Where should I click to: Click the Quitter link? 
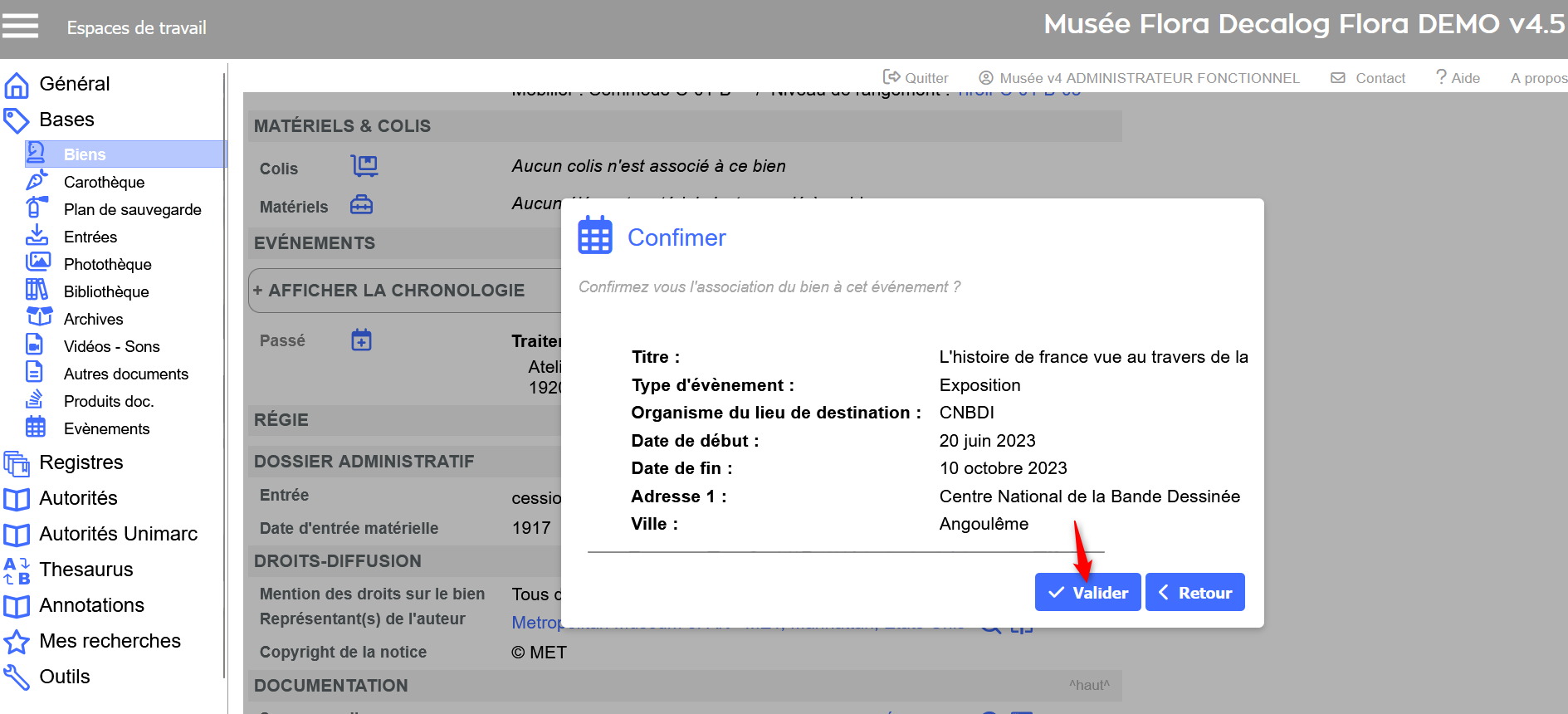(x=916, y=78)
